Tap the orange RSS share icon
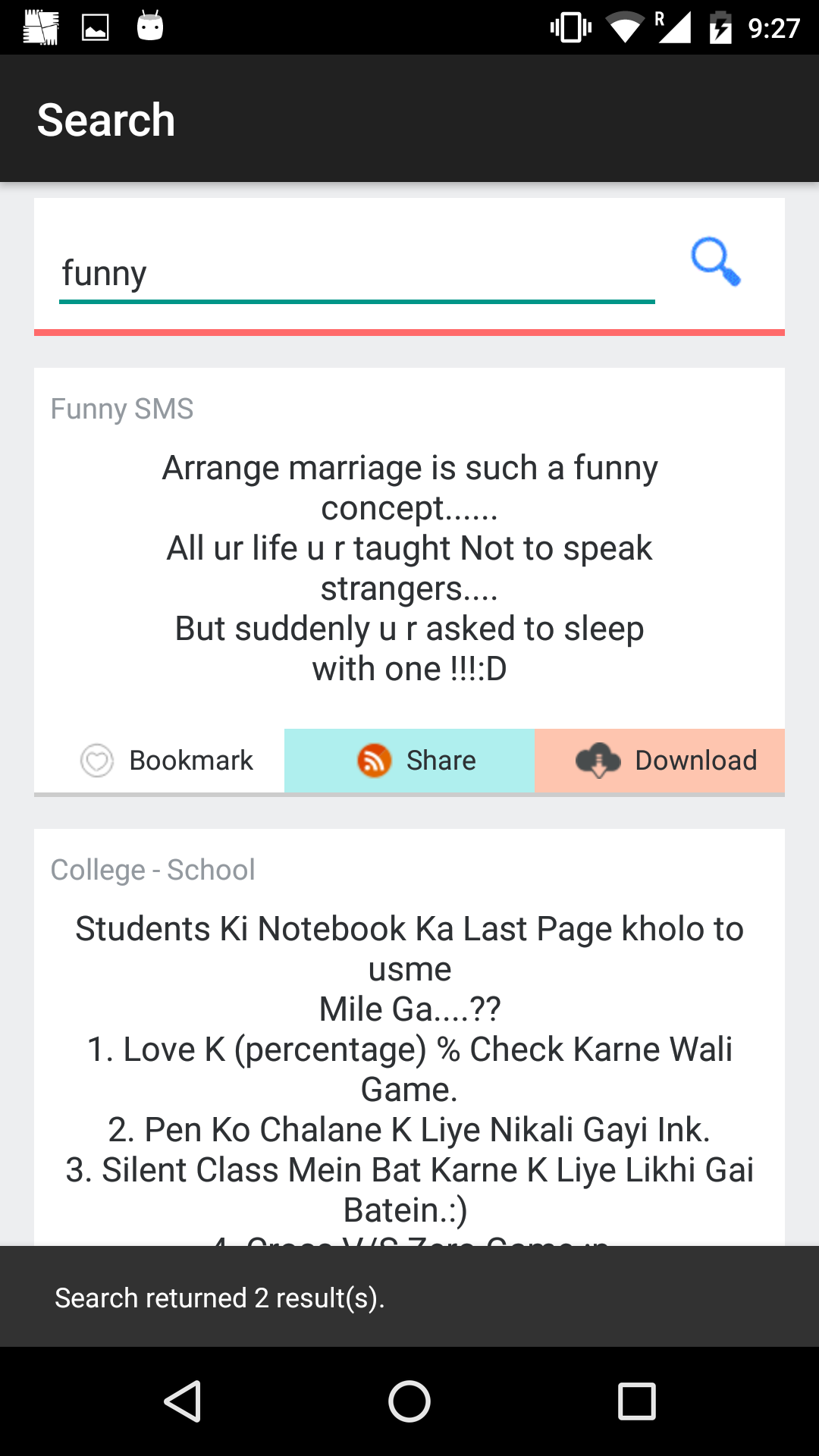Image resolution: width=819 pixels, height=1456 pixels. click(x=375, y=761)
